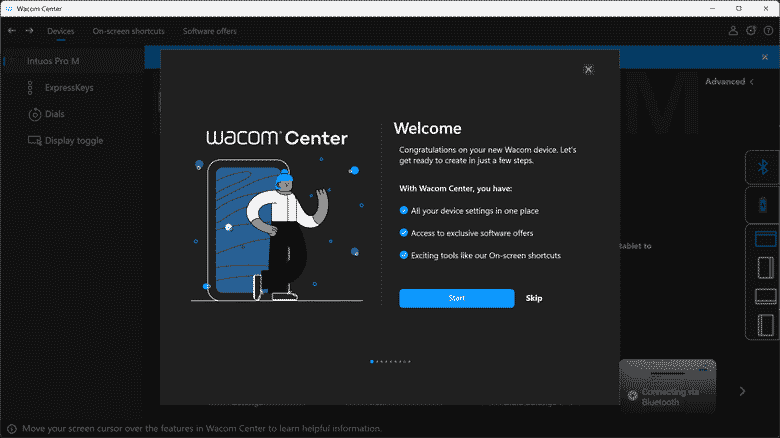Open Display toggle settings

point(74,141)
